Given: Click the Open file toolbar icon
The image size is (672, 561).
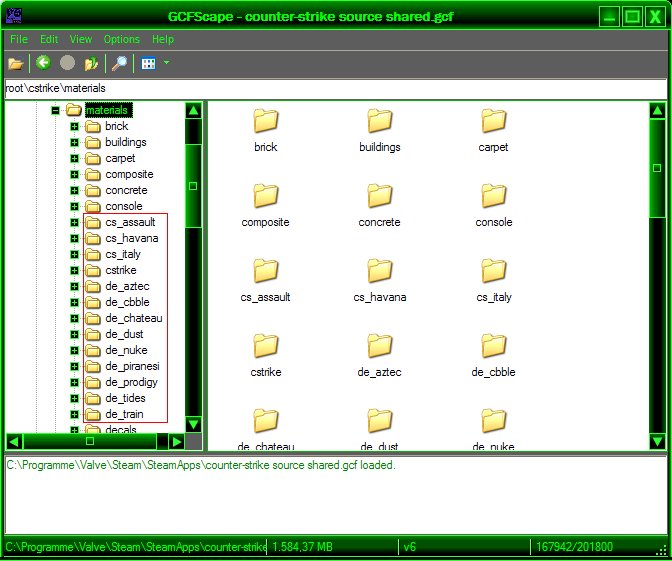Looking at the screenshot, I should [15, 64].
